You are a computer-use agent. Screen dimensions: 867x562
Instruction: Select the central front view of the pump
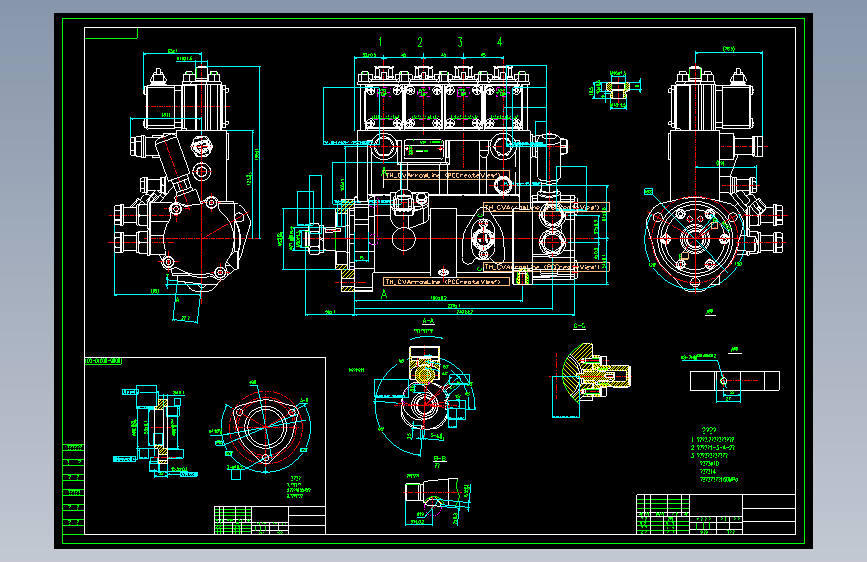(x=446, y=185)
